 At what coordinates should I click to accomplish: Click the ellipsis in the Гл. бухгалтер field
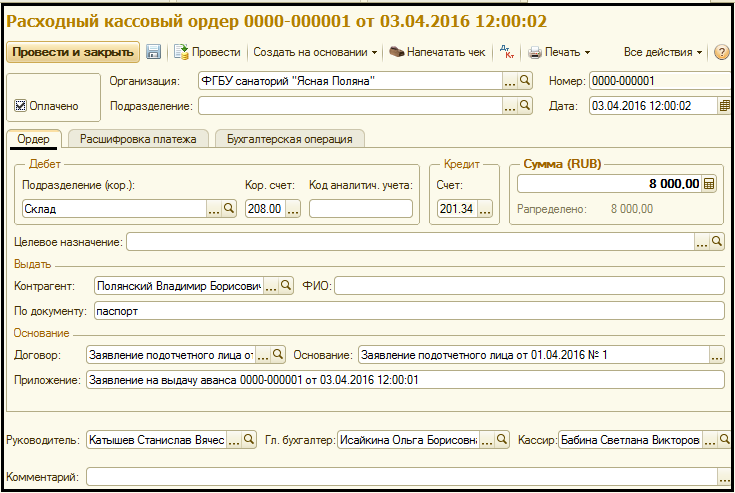[487, 440]
